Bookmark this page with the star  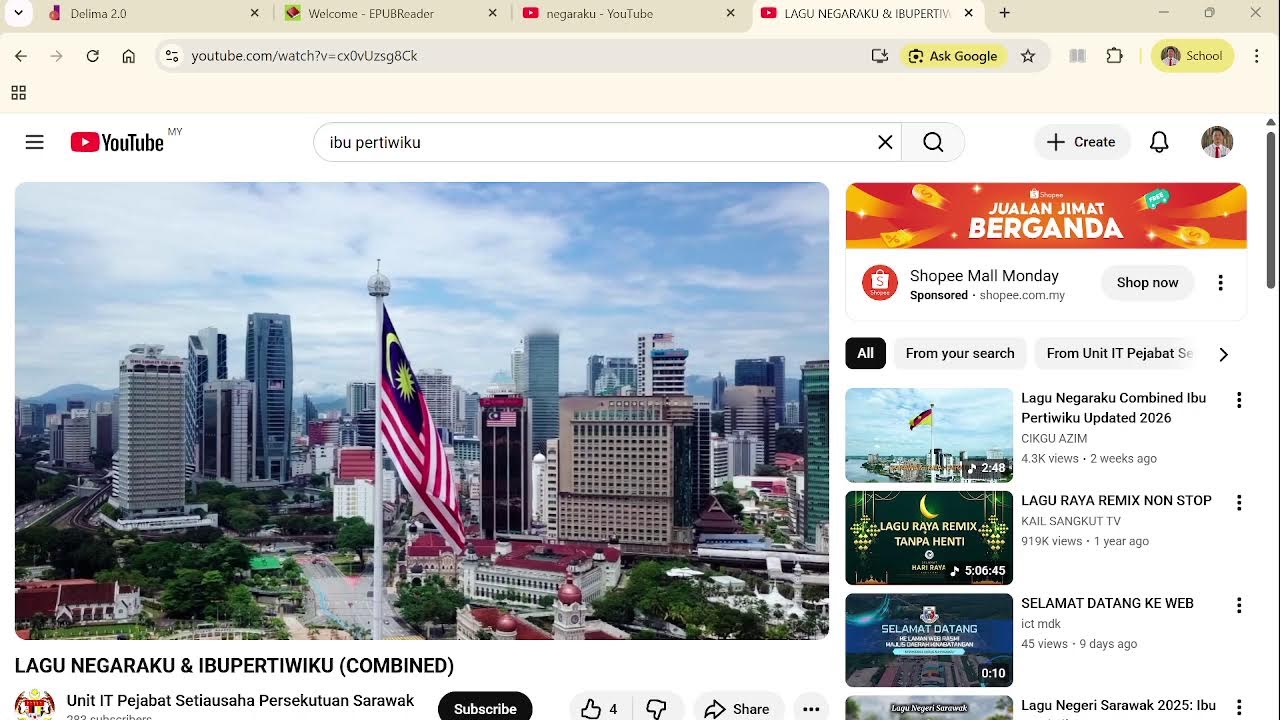pyautogui.click(x=1028, y=56)
